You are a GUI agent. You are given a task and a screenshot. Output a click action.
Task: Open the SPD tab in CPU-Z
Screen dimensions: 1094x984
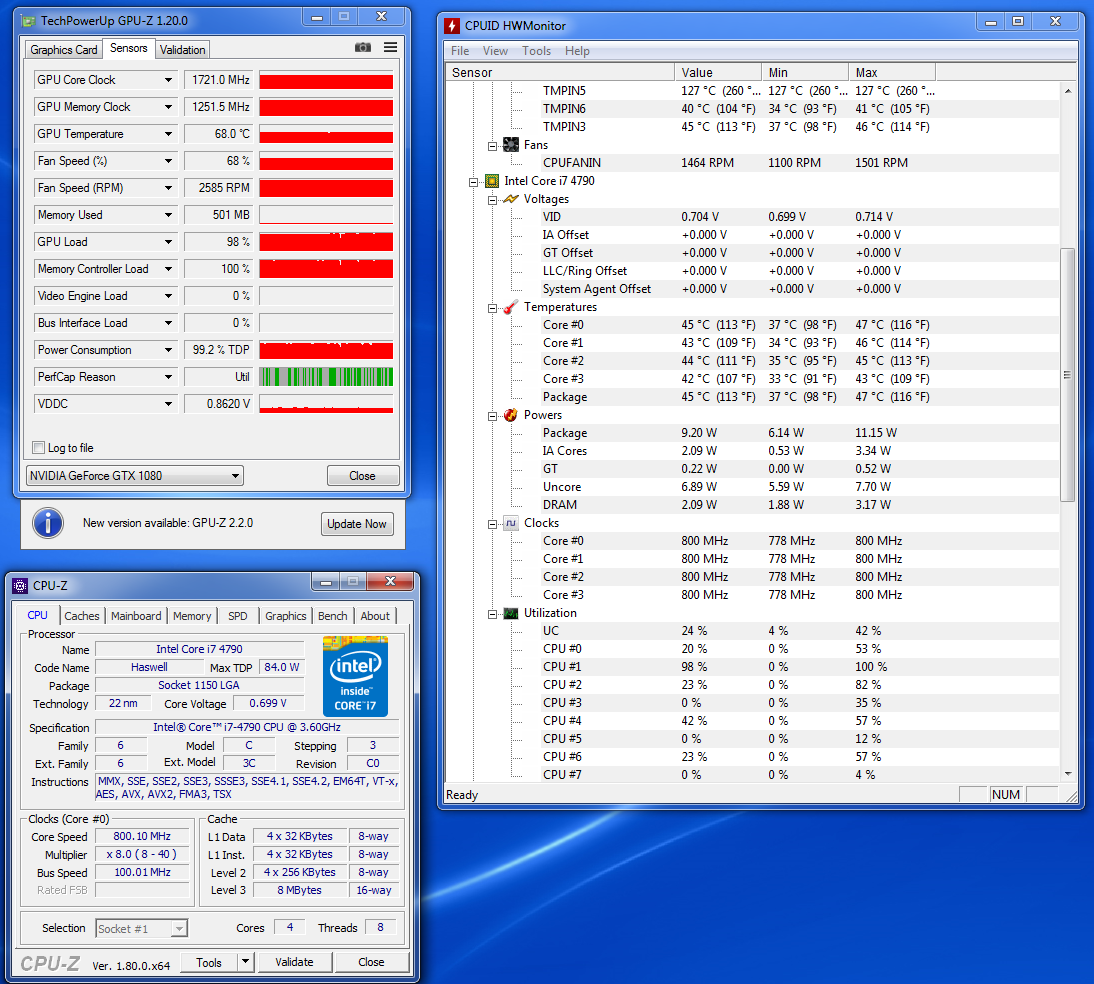238,616
